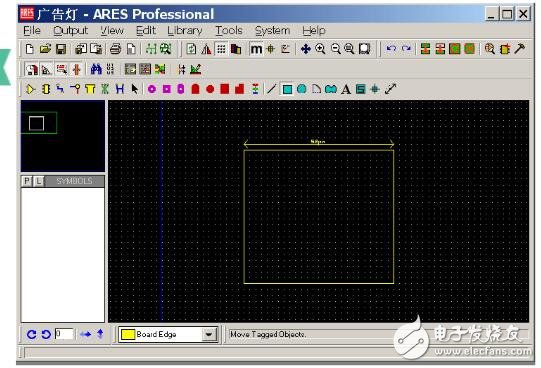
Task: Zoom to area using the frame icon
Action: click(364, 49)
